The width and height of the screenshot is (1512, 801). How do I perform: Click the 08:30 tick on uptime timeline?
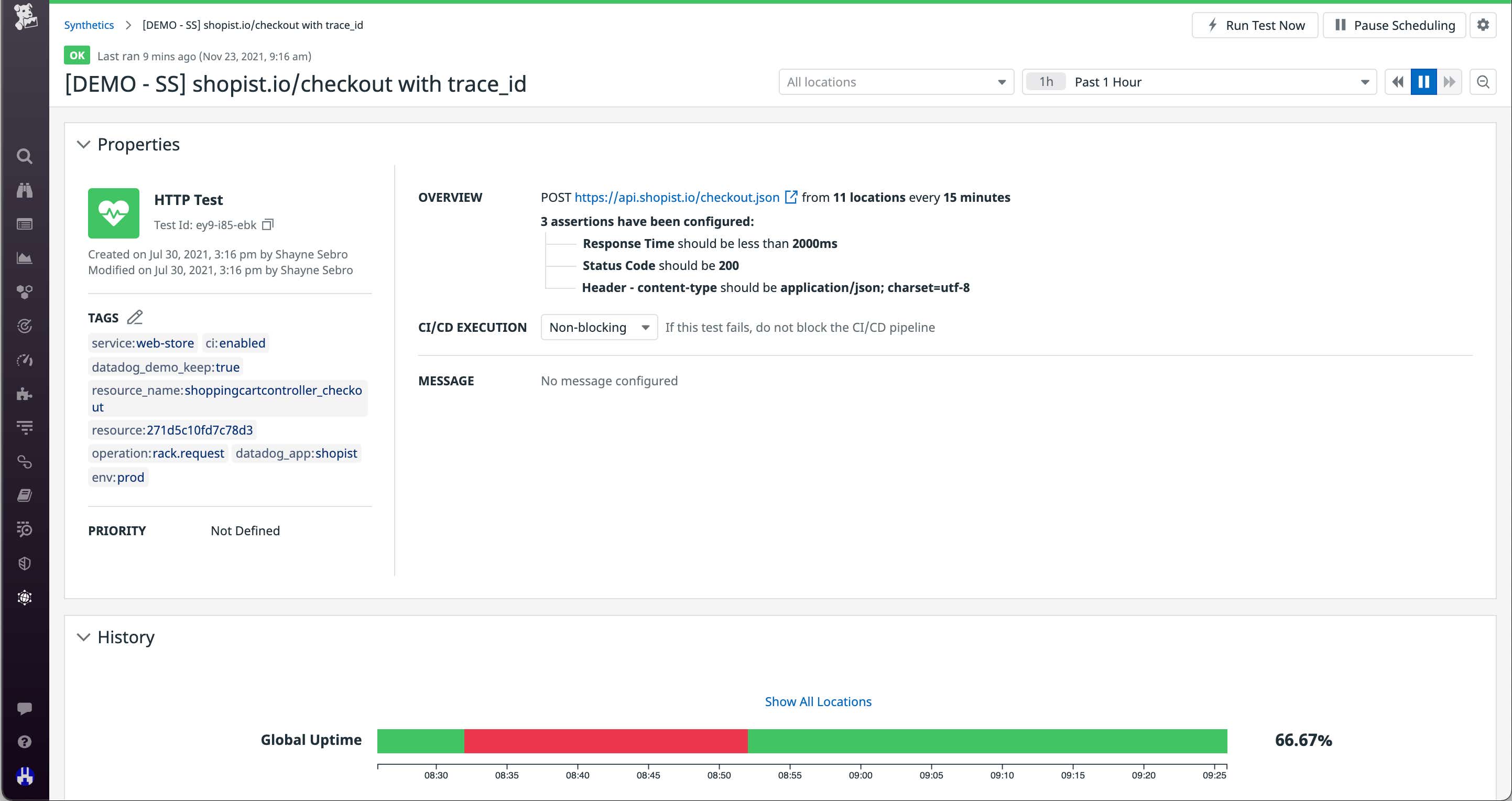[436, 775]
